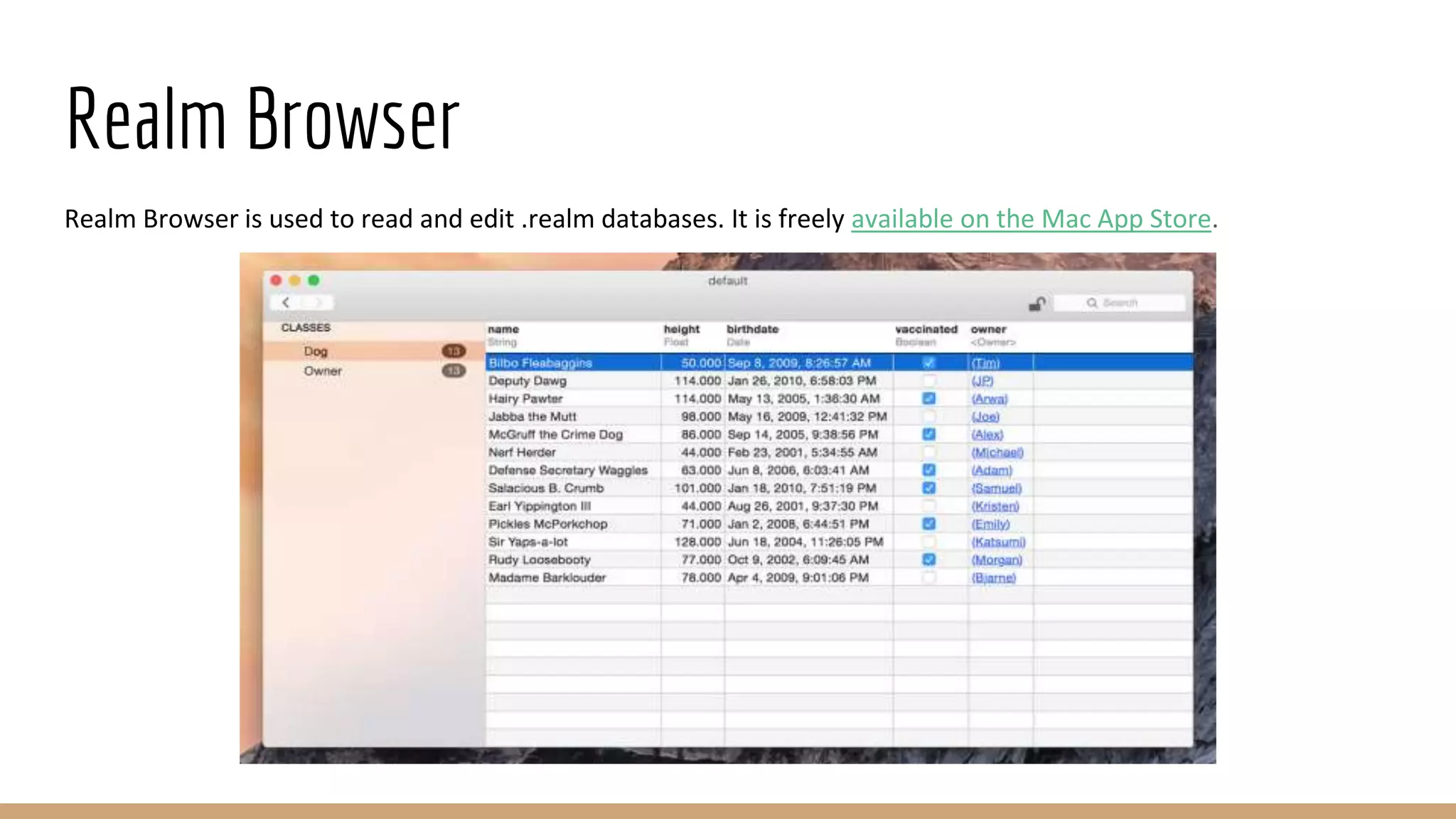This screenshot has height=819, width=1456.
Task: Select the Hairy Pawter name cell
Action: [x=573, y=398]
